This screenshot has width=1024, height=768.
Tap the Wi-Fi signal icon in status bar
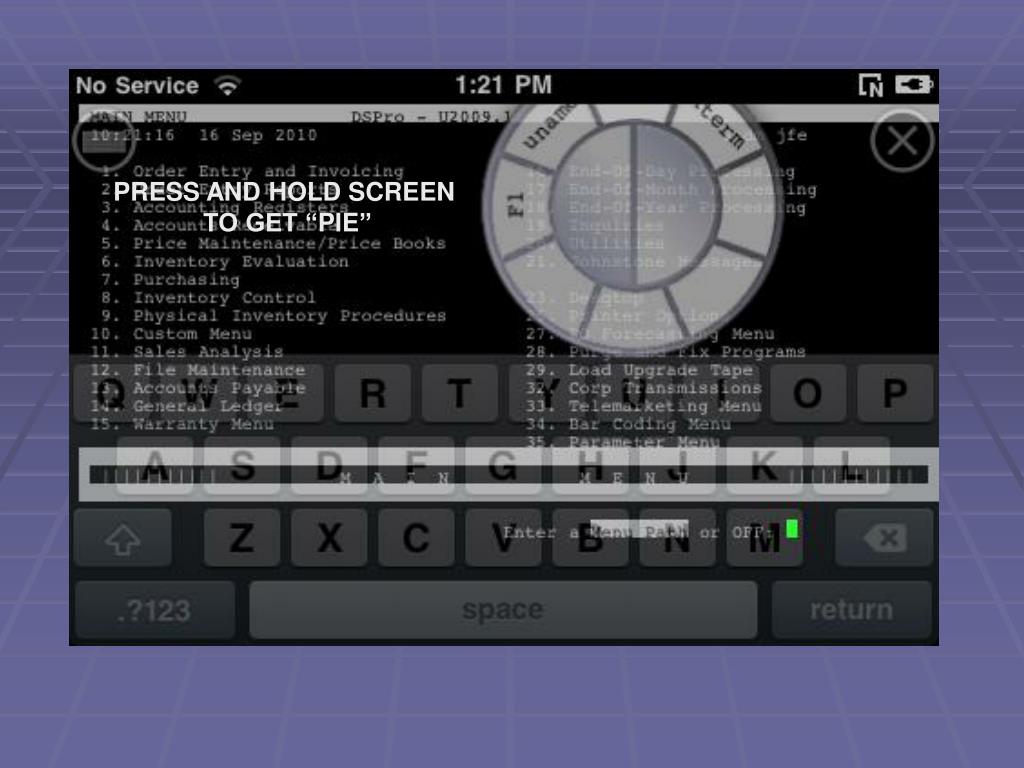(228, 86)
